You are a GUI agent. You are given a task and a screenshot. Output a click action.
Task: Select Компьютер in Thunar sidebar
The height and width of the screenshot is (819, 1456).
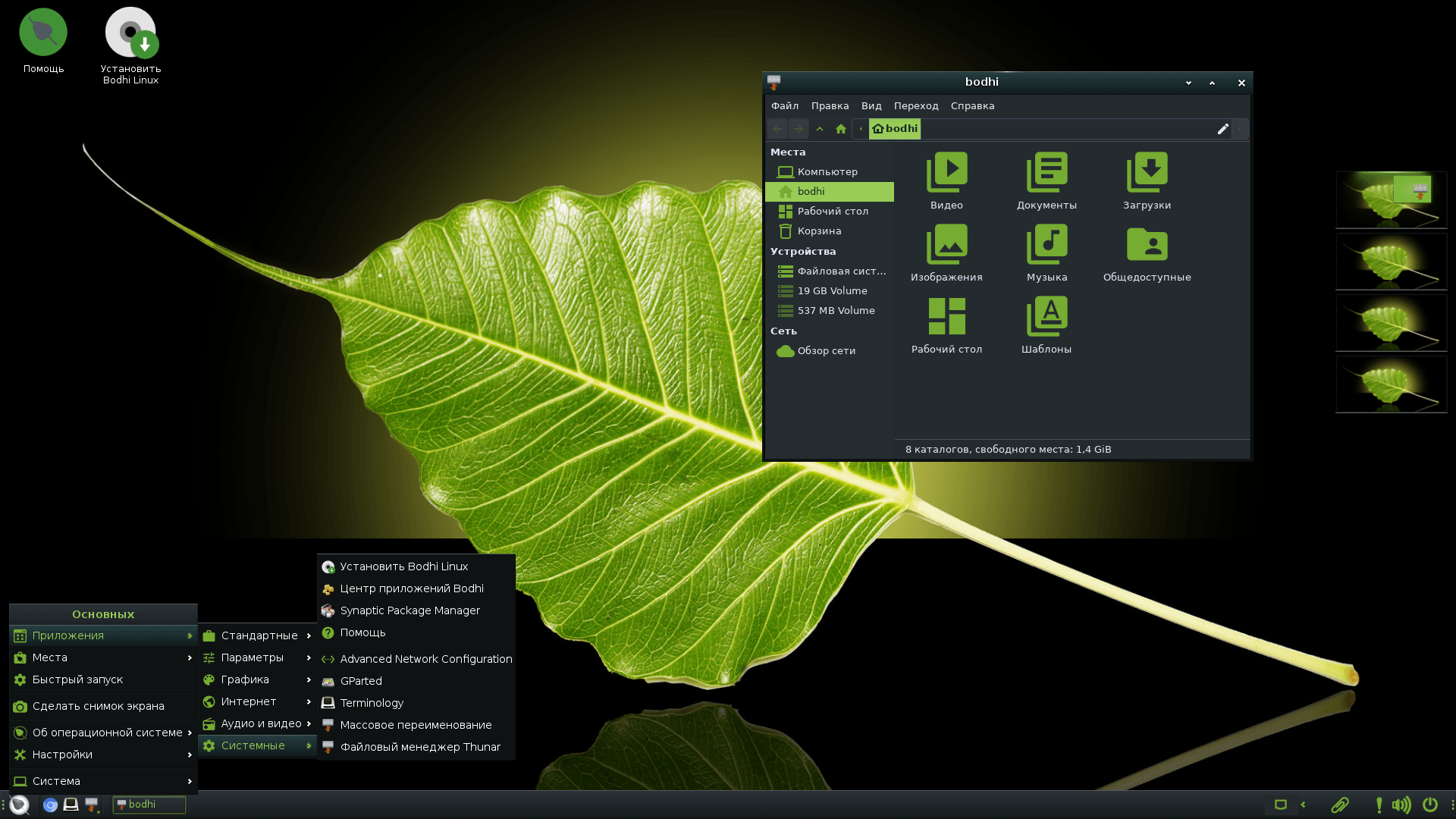click(830, 172)
